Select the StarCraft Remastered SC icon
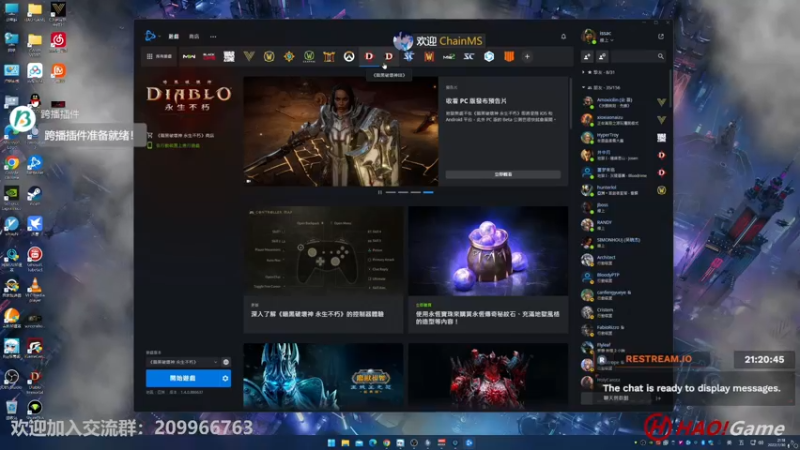 tap(468, 57)
